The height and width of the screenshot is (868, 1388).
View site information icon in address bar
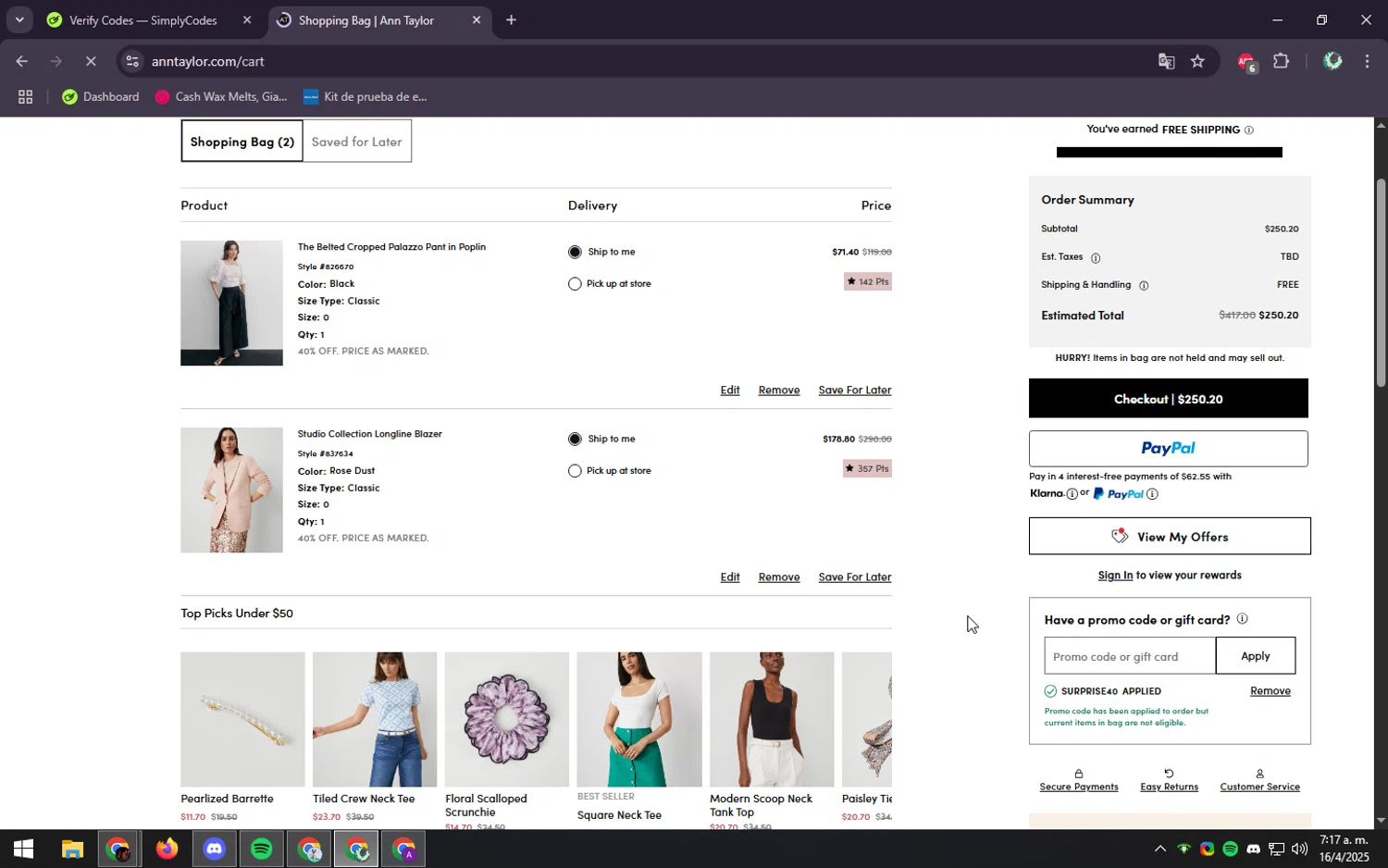click(133, 62)
